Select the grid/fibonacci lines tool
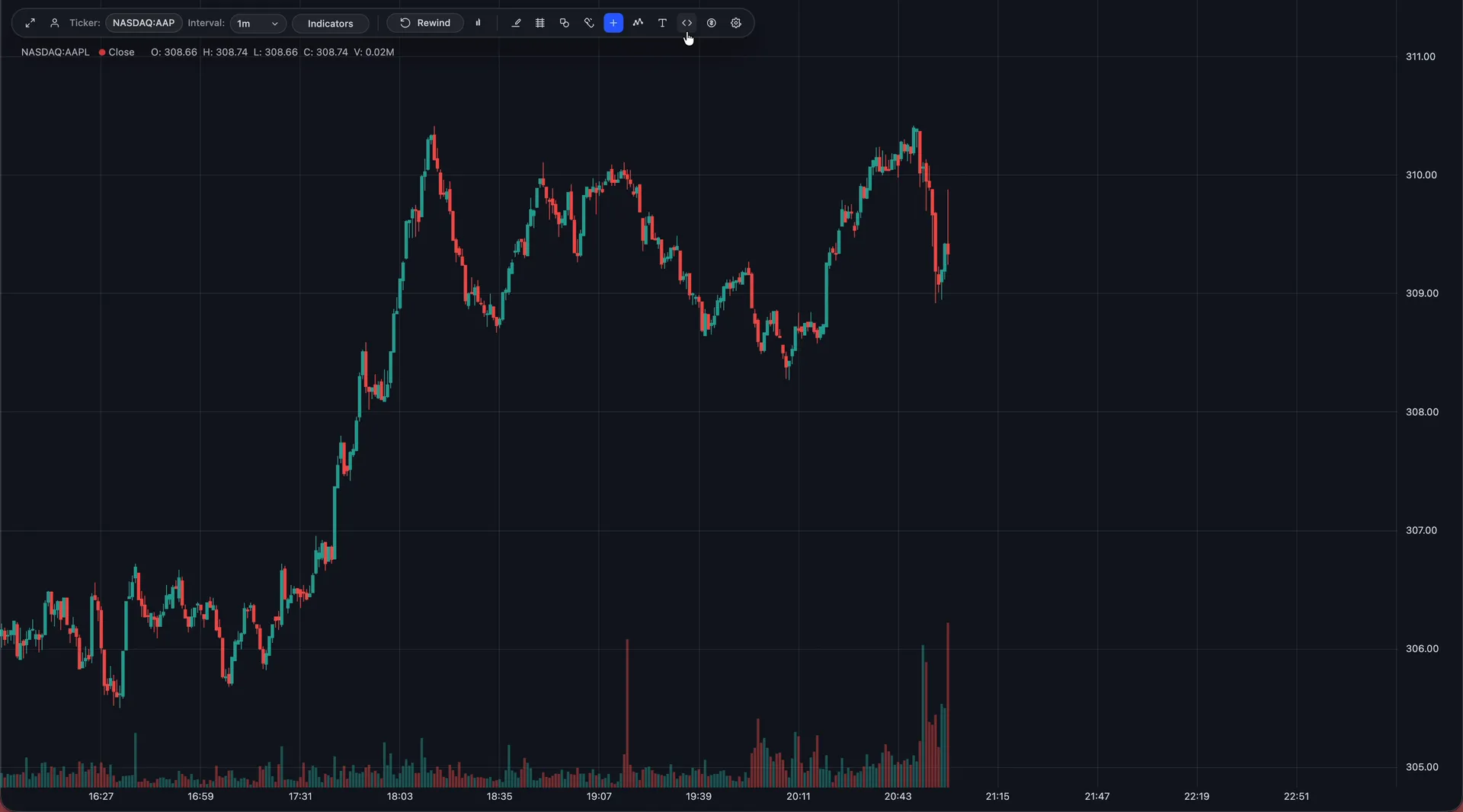The width and height of the screenshot is (1463, 812). [540, 23]
